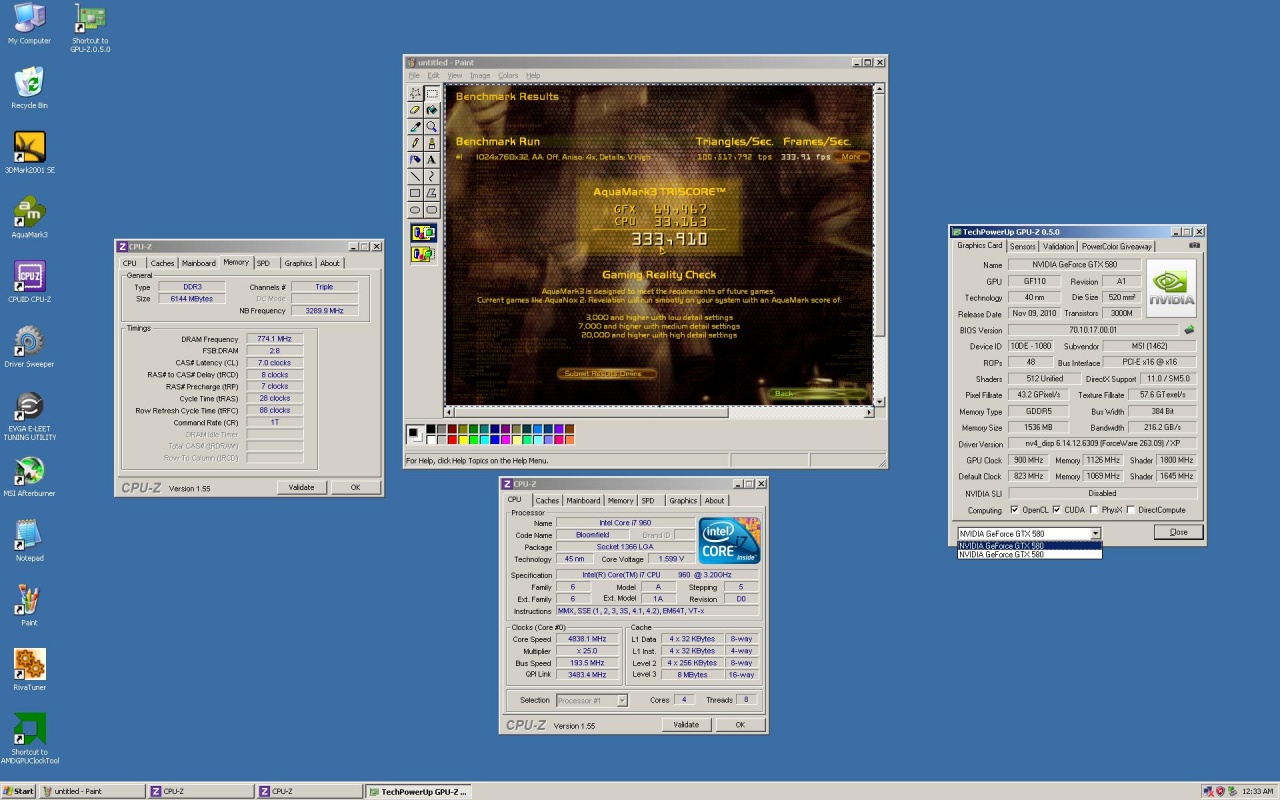The image size is (1280, 800).
Task: Choose the Magnifier tool in Paint
Action: (432, 127)
